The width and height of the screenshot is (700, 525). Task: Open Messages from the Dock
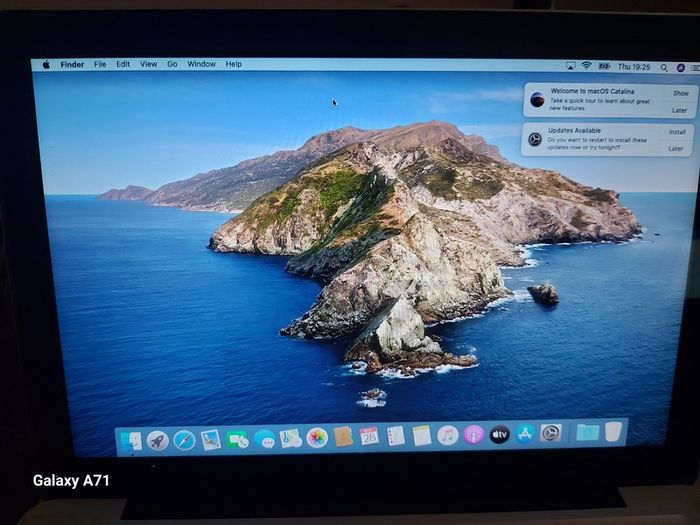pyautogui.click(x=265, y=439)
